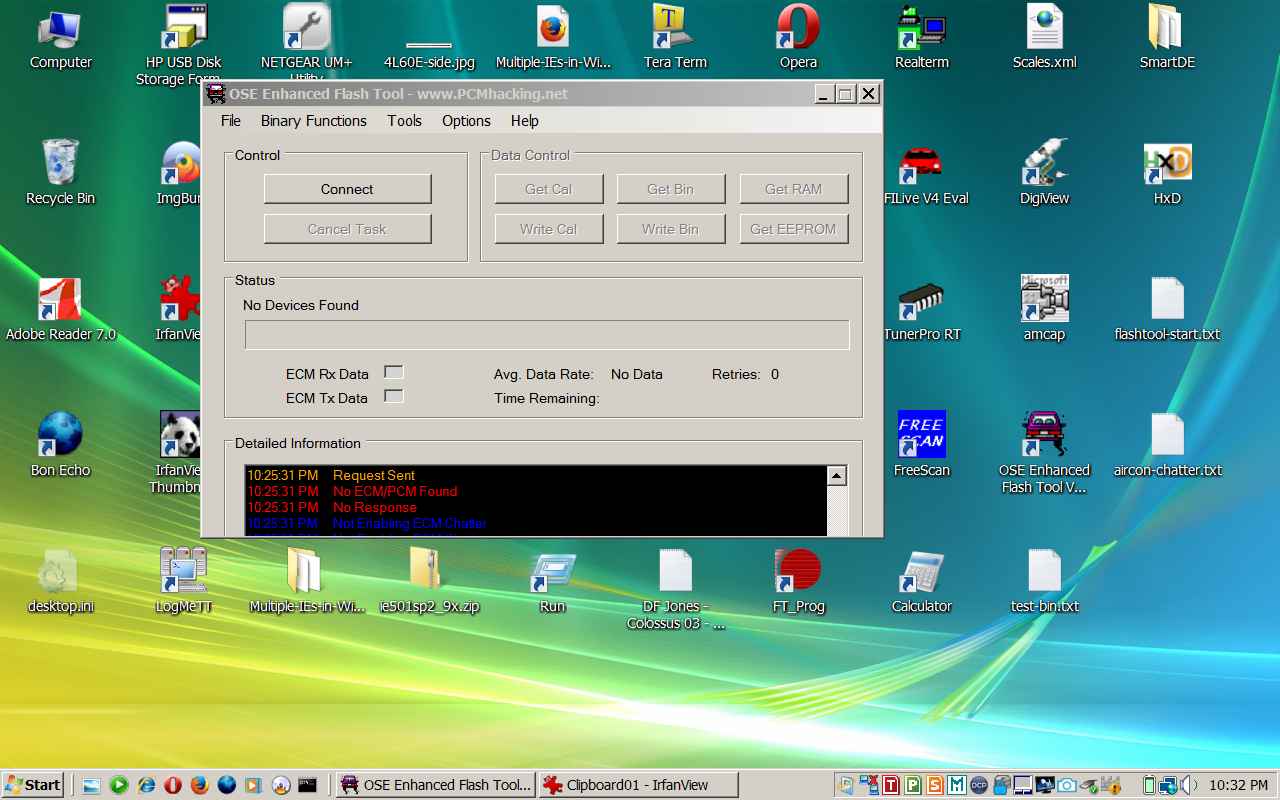Viewport: 1280px width, 800px height.
Task: Click the Get RAM button
Action: pyautogui.click(x=793, y=189)
